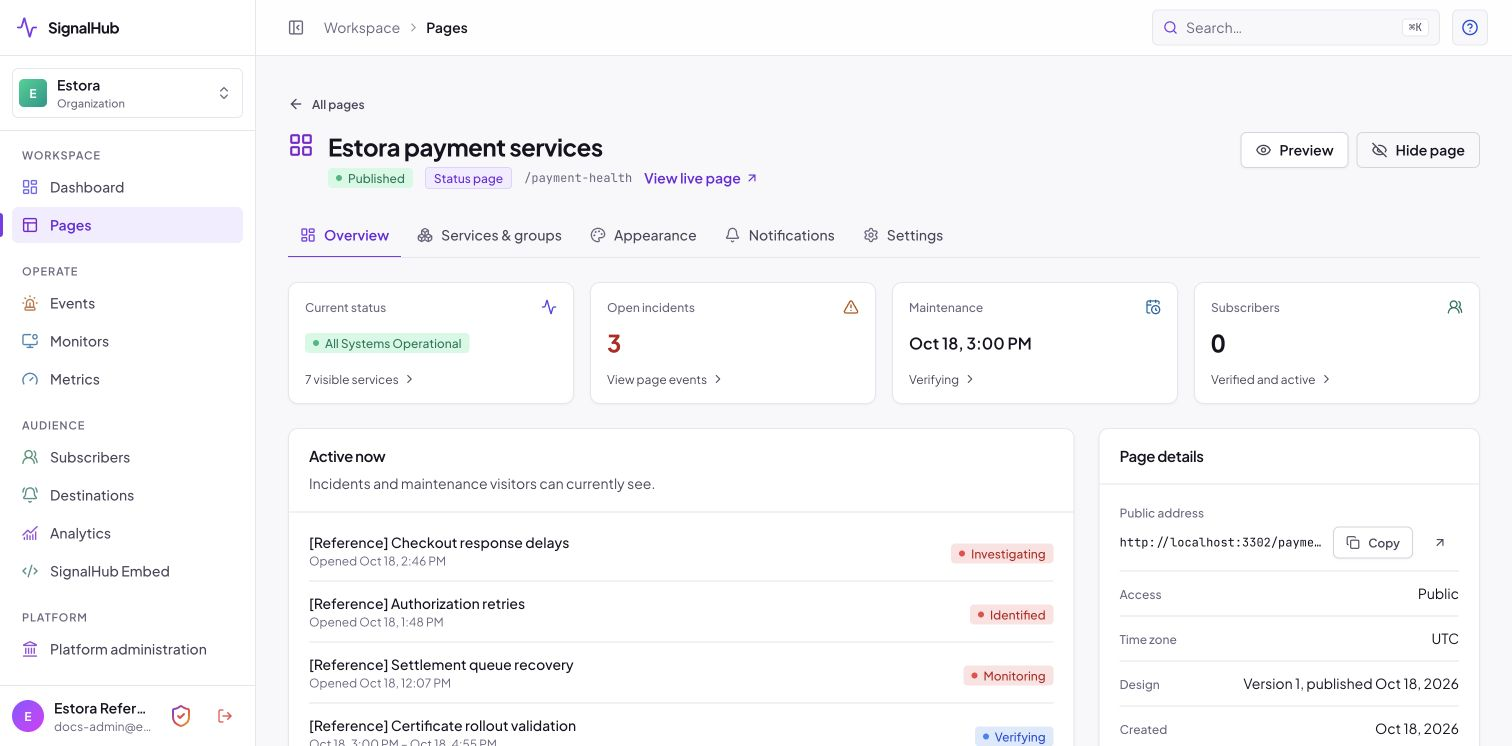Open the Appearance tab
This screenshot has height=746, width=1512.
coord(643,235)
